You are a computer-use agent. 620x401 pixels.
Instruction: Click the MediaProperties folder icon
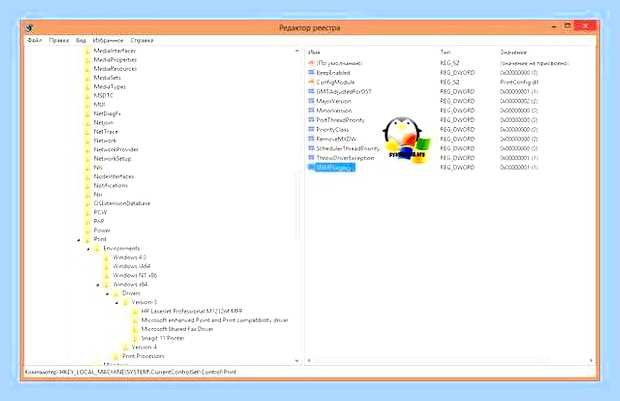[88, 60]
